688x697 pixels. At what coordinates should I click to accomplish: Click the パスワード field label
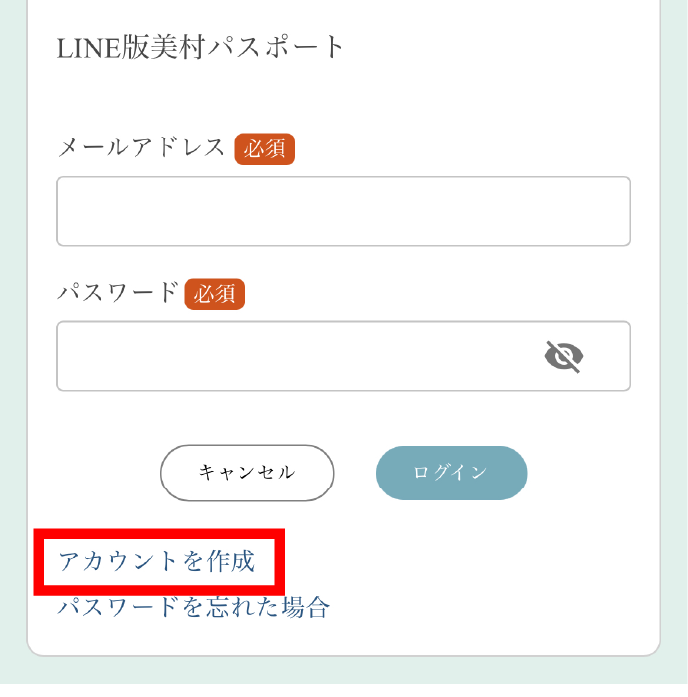click(117, 293)
